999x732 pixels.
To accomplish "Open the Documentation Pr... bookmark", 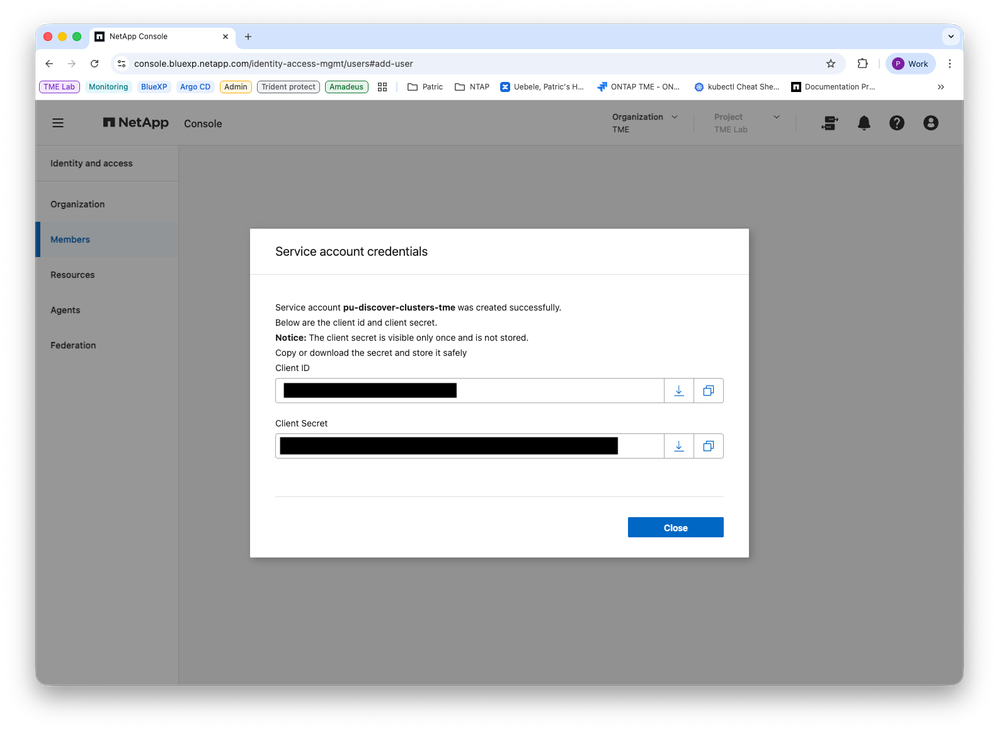I will coord(833,87).
